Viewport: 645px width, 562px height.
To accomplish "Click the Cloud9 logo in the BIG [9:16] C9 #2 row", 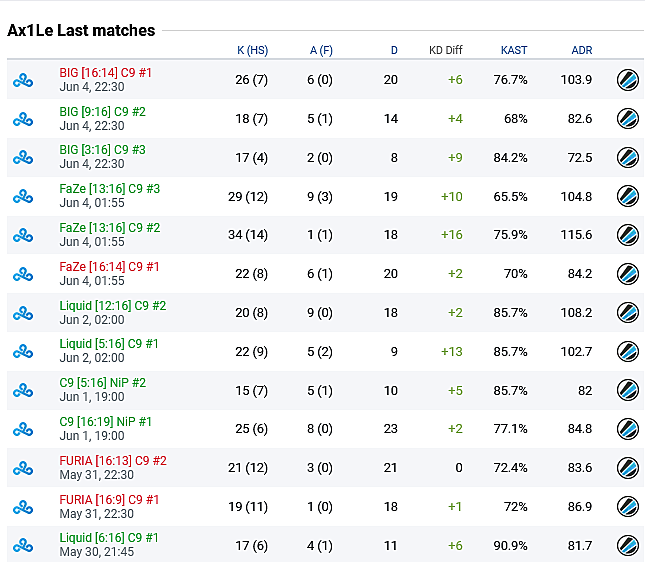I will coord(23,119).
